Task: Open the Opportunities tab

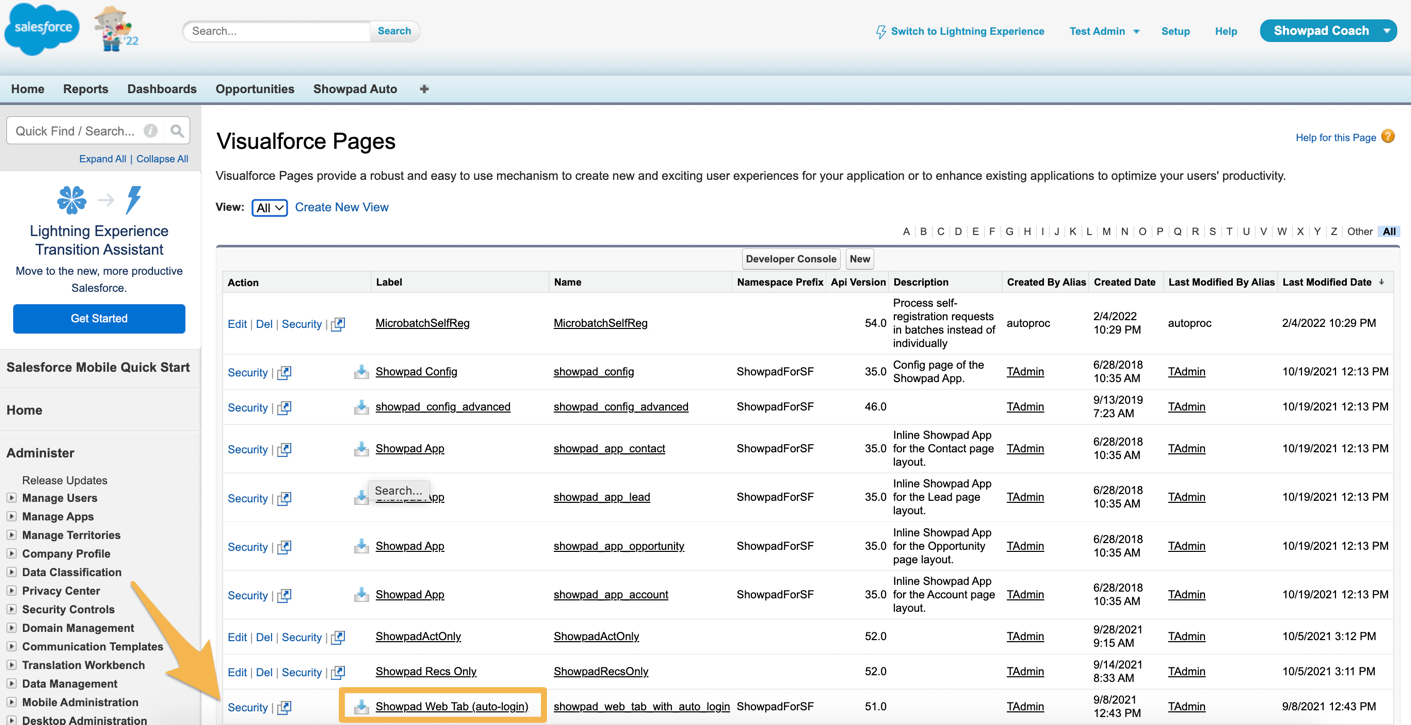Action: click(x=255, y=89)
